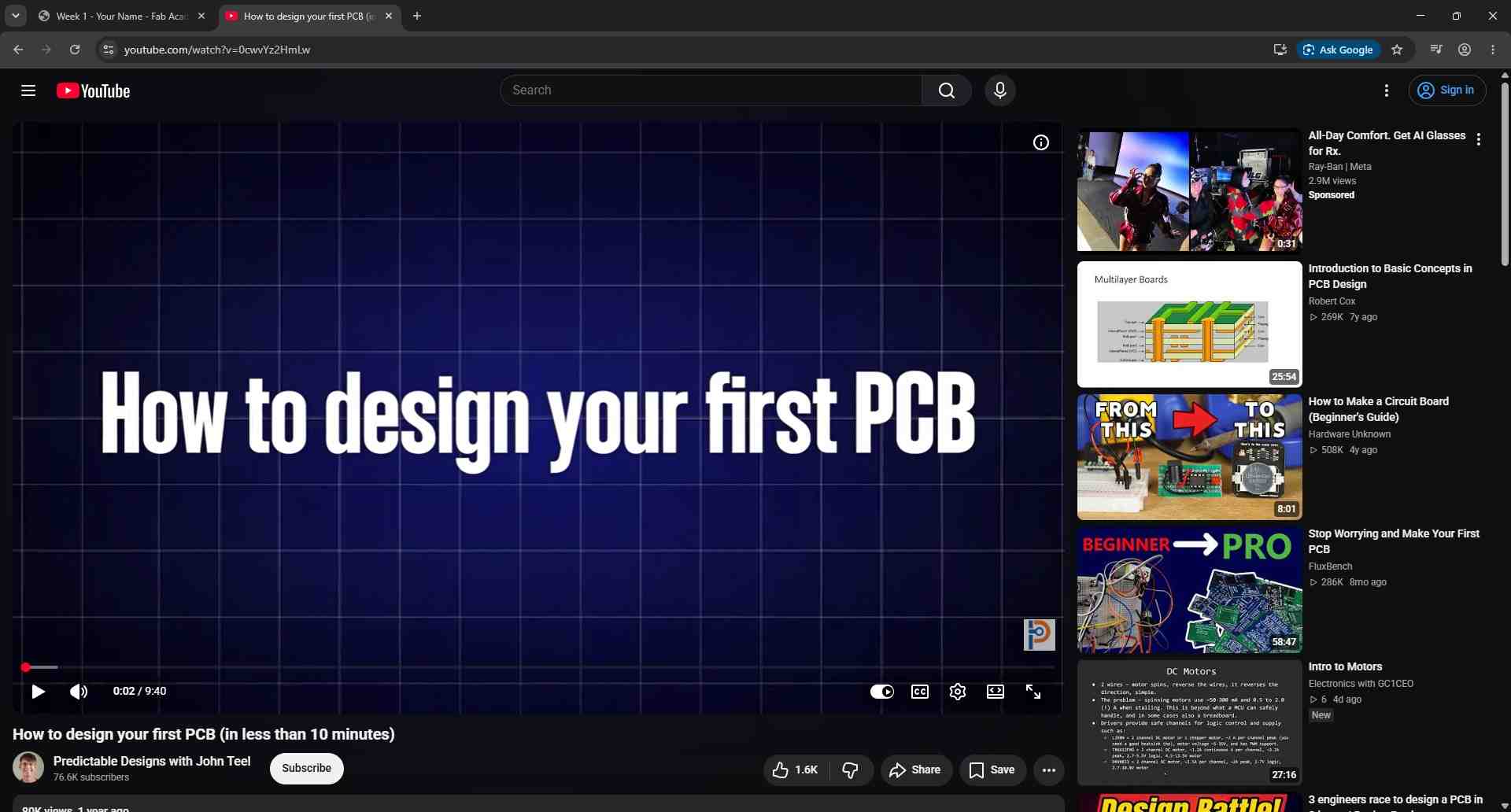Open Electronics with GC1CEO channel name
This screenshot has width=1511, height=812.
1361,684
